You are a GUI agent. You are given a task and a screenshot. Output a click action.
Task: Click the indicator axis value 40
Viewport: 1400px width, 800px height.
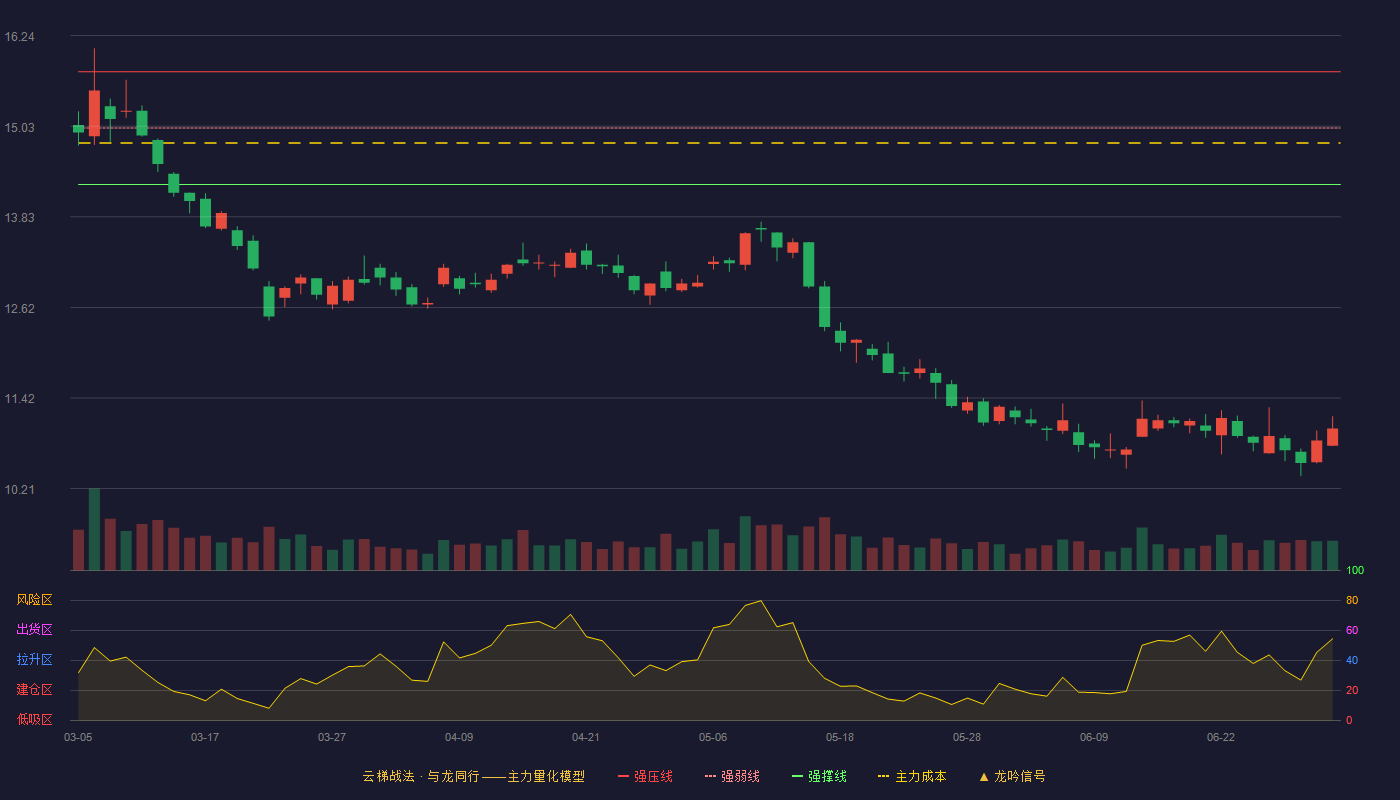click(x=1352, y=661)
